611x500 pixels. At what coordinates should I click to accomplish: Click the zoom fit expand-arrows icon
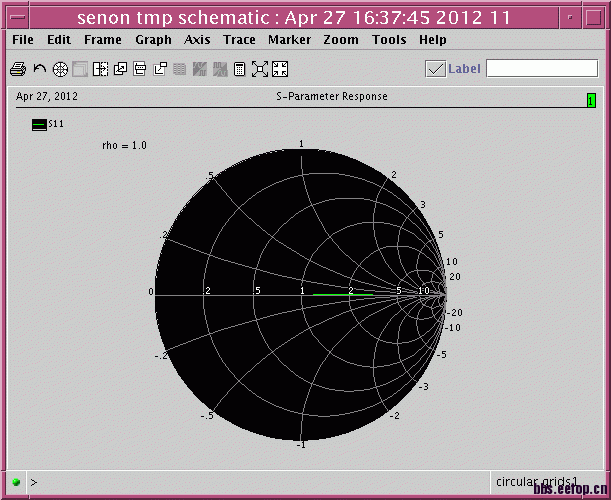pos(260,69)
